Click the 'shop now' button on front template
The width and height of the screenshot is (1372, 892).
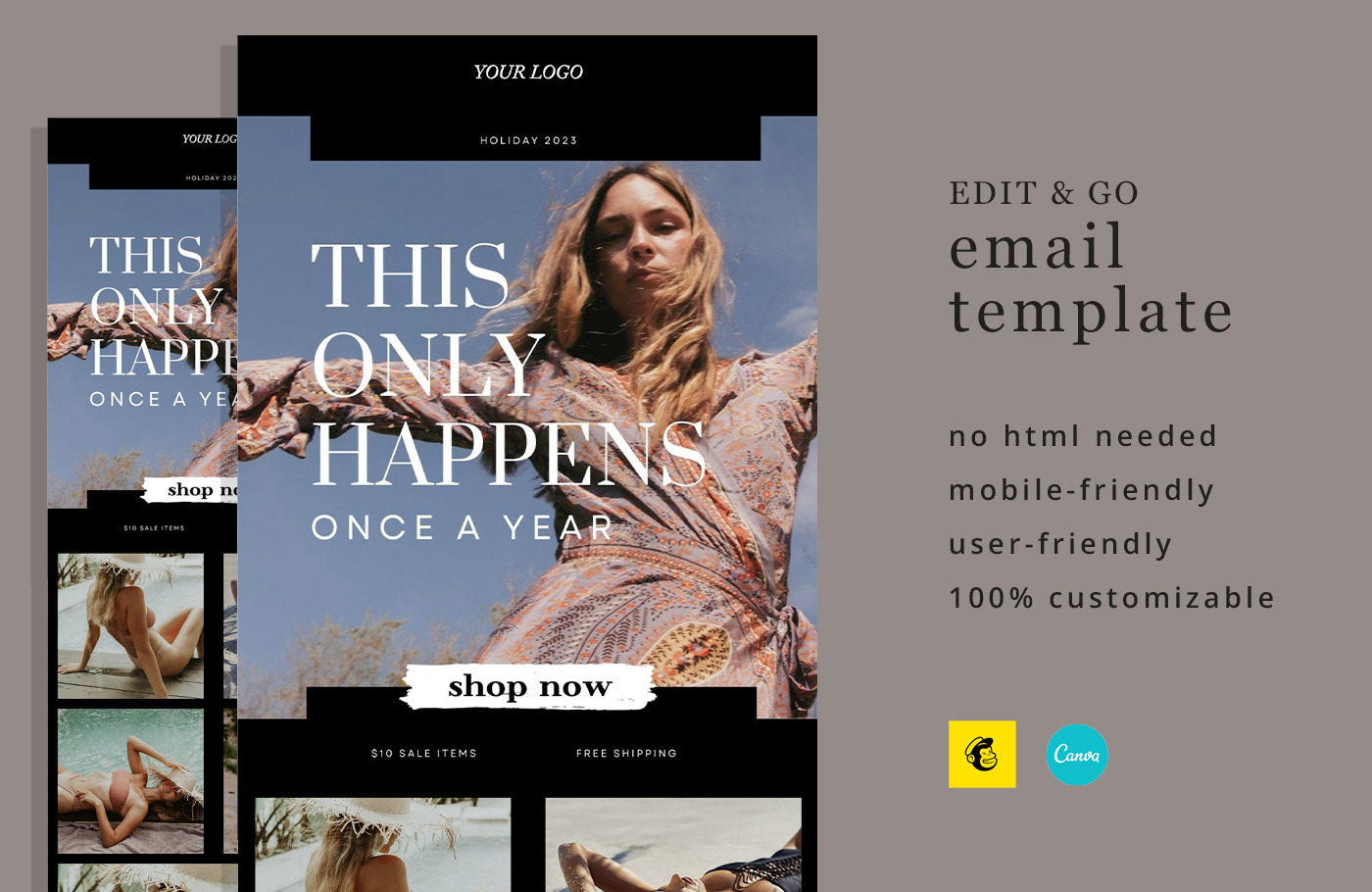point(529,686)
